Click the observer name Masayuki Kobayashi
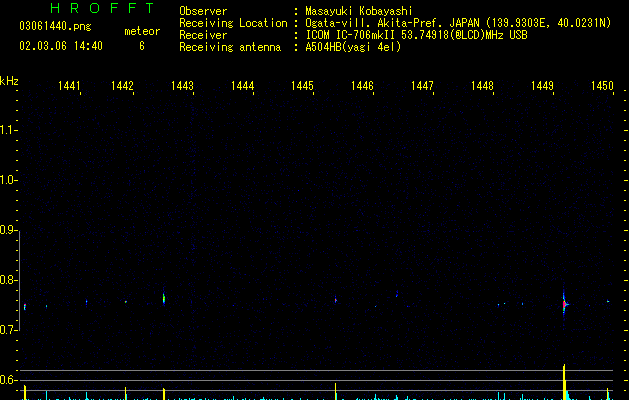 click(x=359, y=11)
